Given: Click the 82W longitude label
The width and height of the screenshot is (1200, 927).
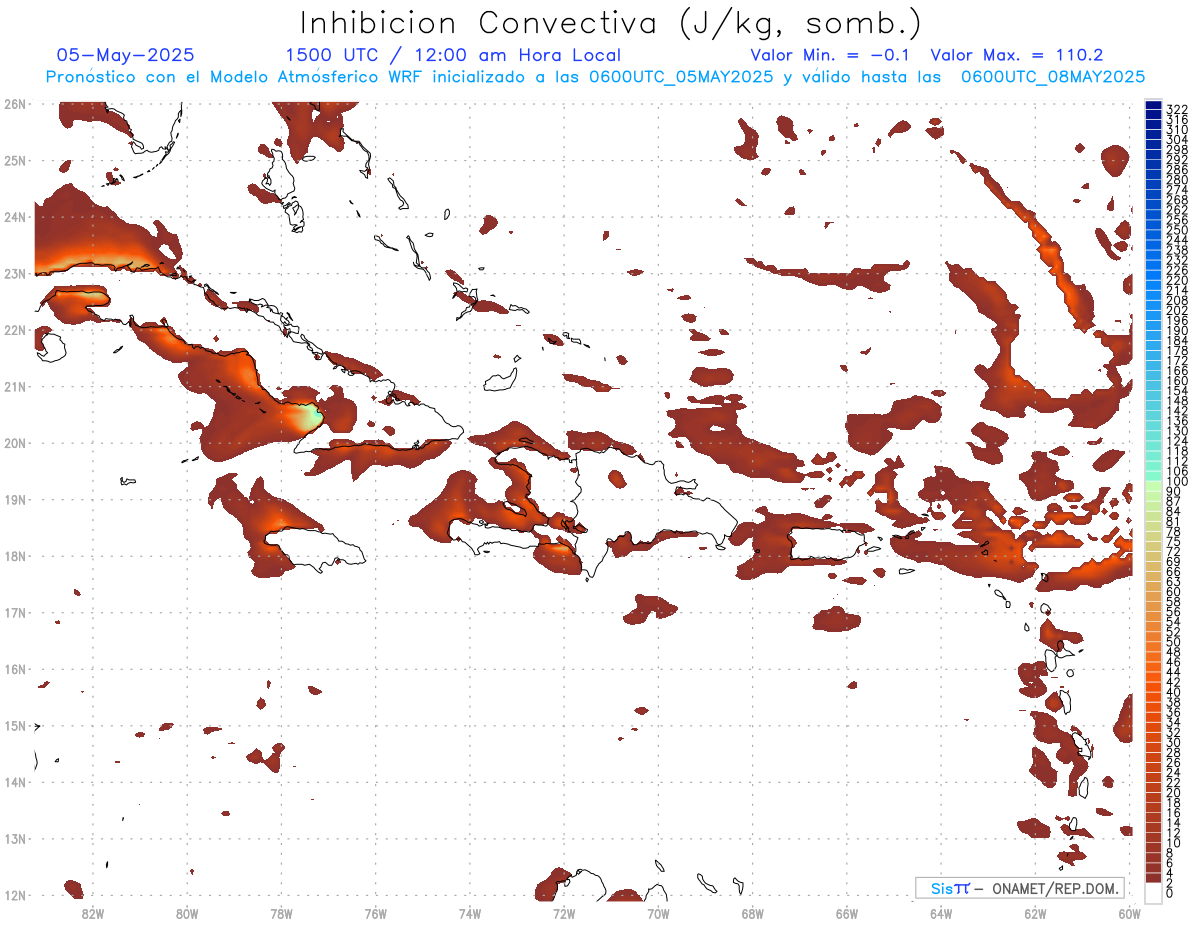Looking at the screenshot, I should 92,912.
